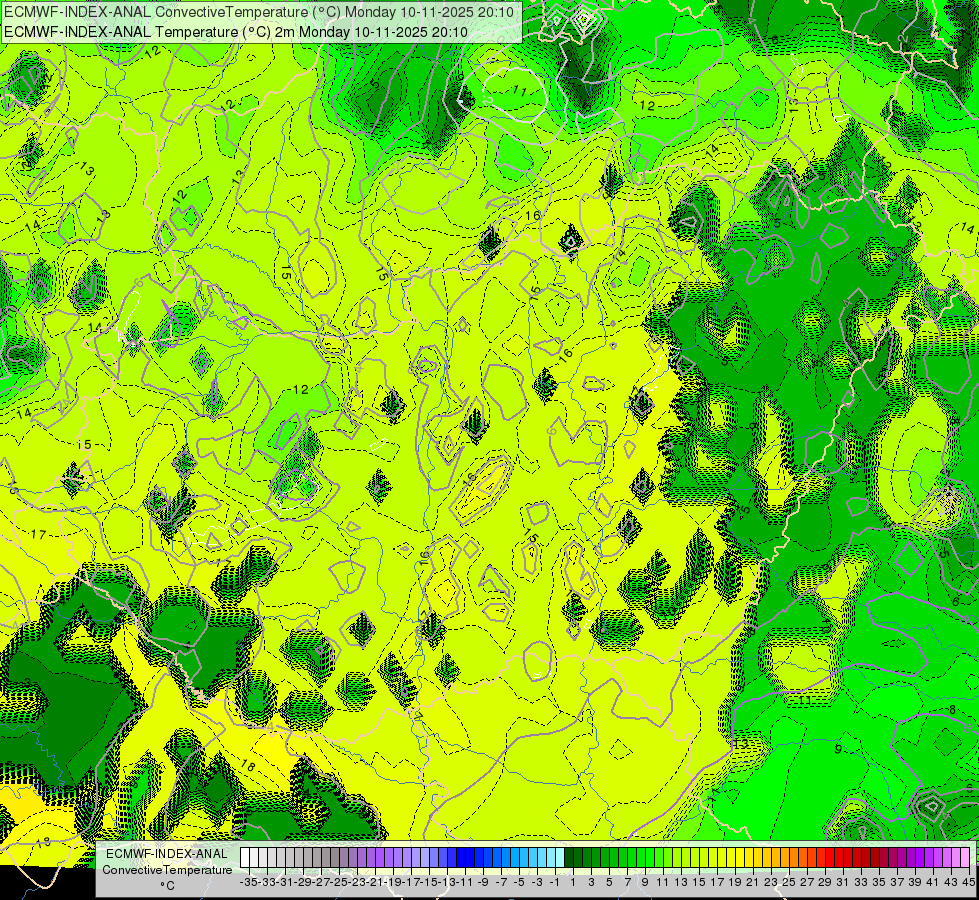
Task: Click the legend word ConvectiveTemperature
Action: pos(167,870)
